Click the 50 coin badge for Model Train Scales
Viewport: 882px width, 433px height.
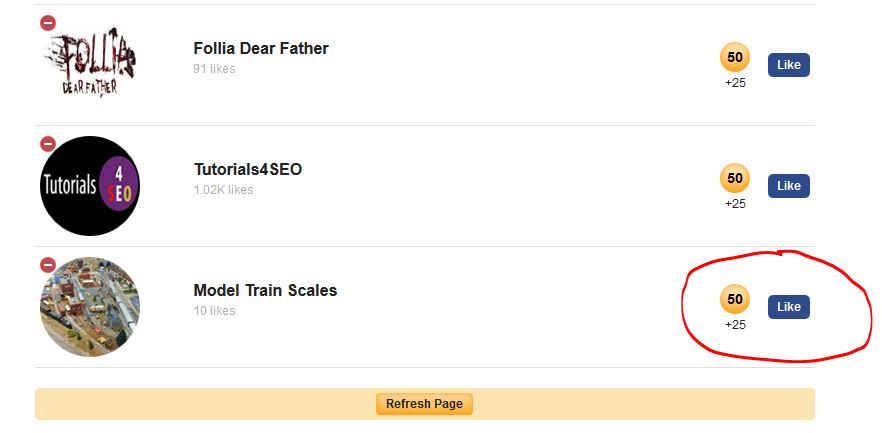pos(735,299)
